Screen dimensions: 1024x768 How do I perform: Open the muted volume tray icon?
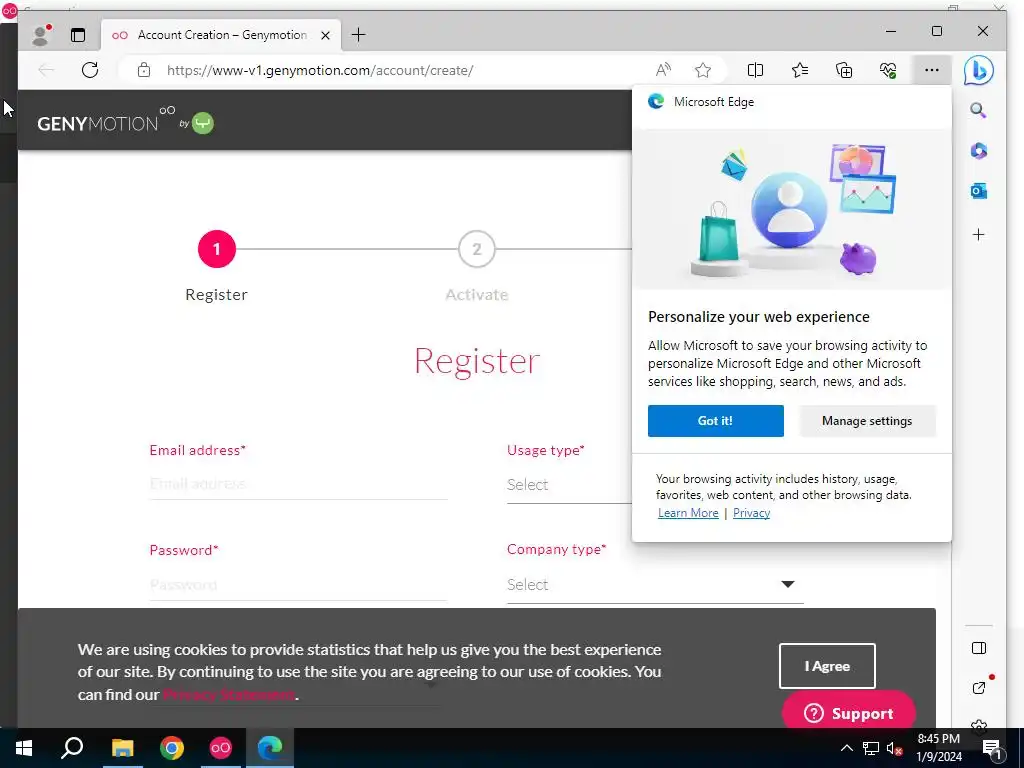click(x=894, y=748)
